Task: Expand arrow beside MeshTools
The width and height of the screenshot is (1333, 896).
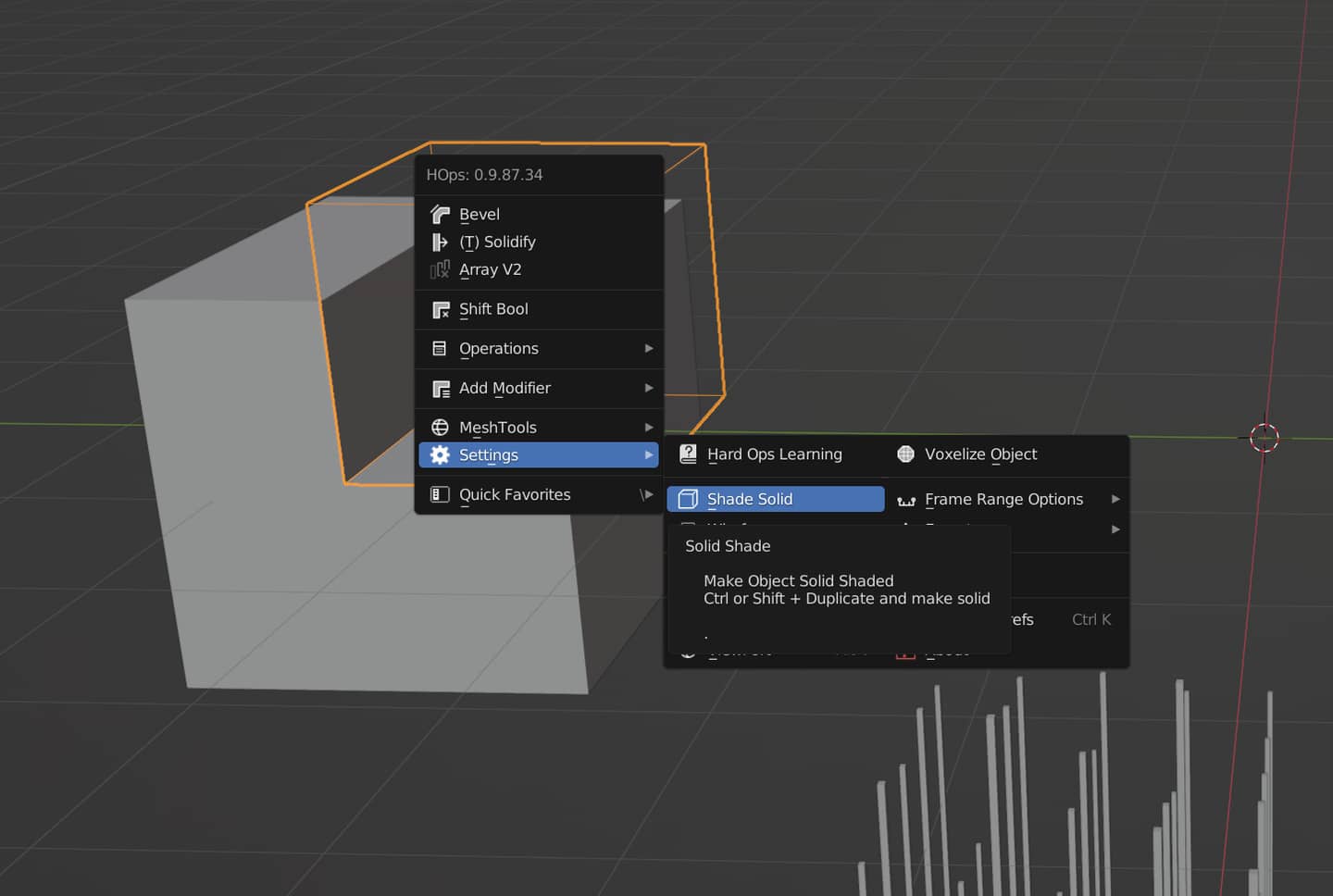Action: click(x=649, y=428)
